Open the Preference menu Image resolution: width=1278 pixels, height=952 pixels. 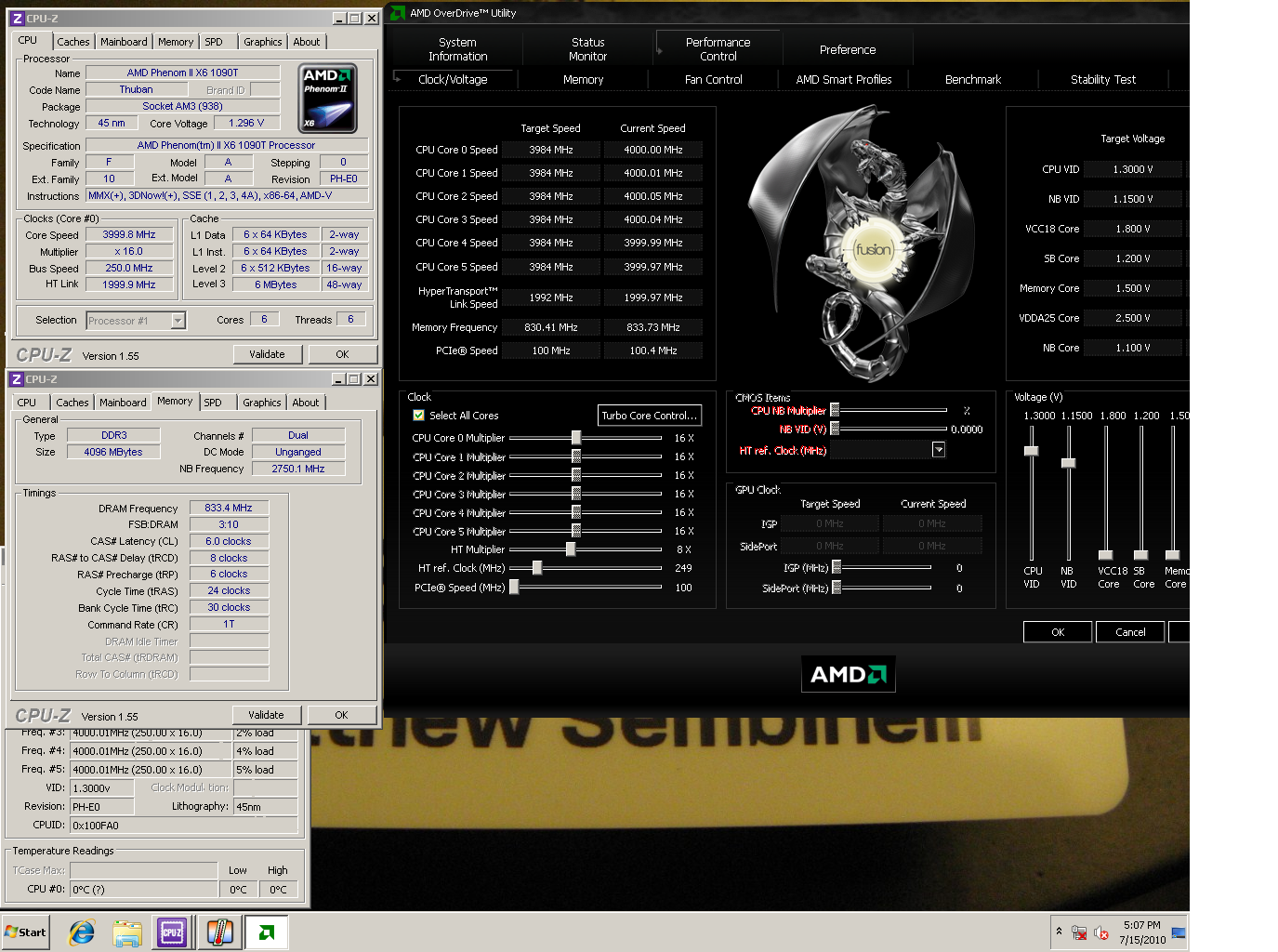tap(848, 49)
